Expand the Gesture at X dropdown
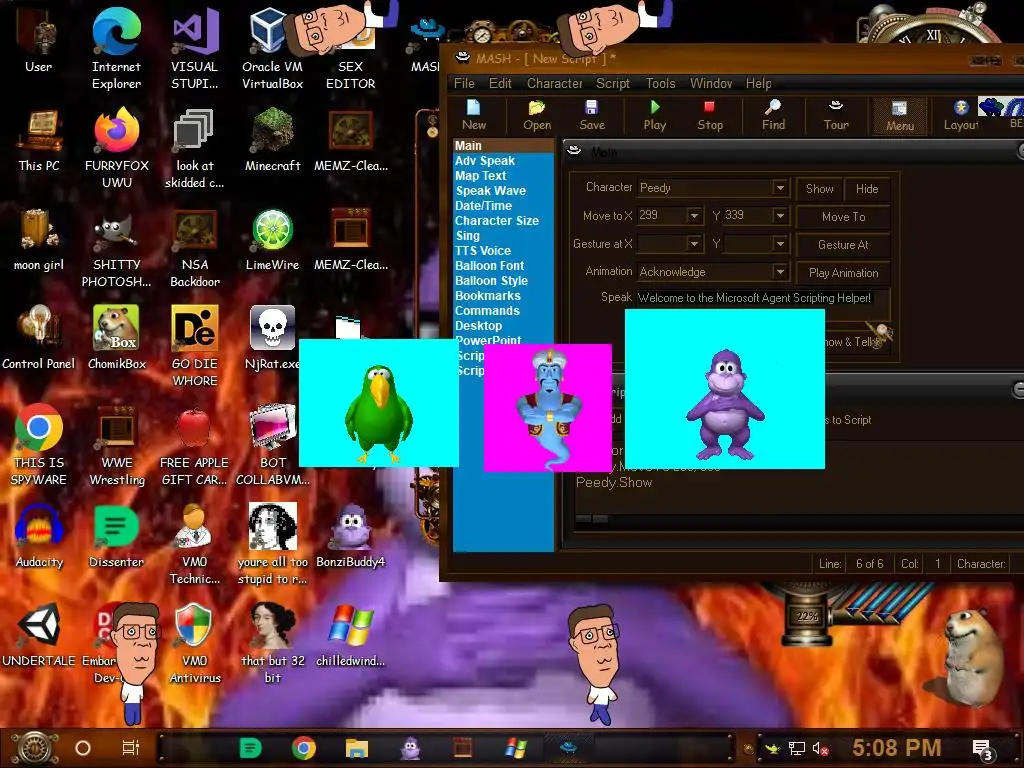 tap(694, 244)
